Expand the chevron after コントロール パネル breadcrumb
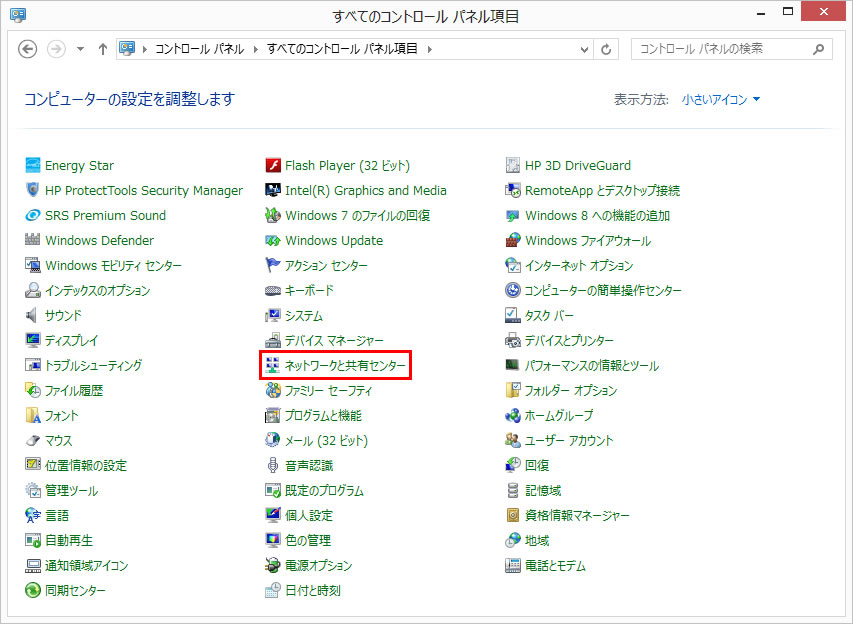This screenshot has height=624, width=853. pyautogui.click(x=256, y=50)
